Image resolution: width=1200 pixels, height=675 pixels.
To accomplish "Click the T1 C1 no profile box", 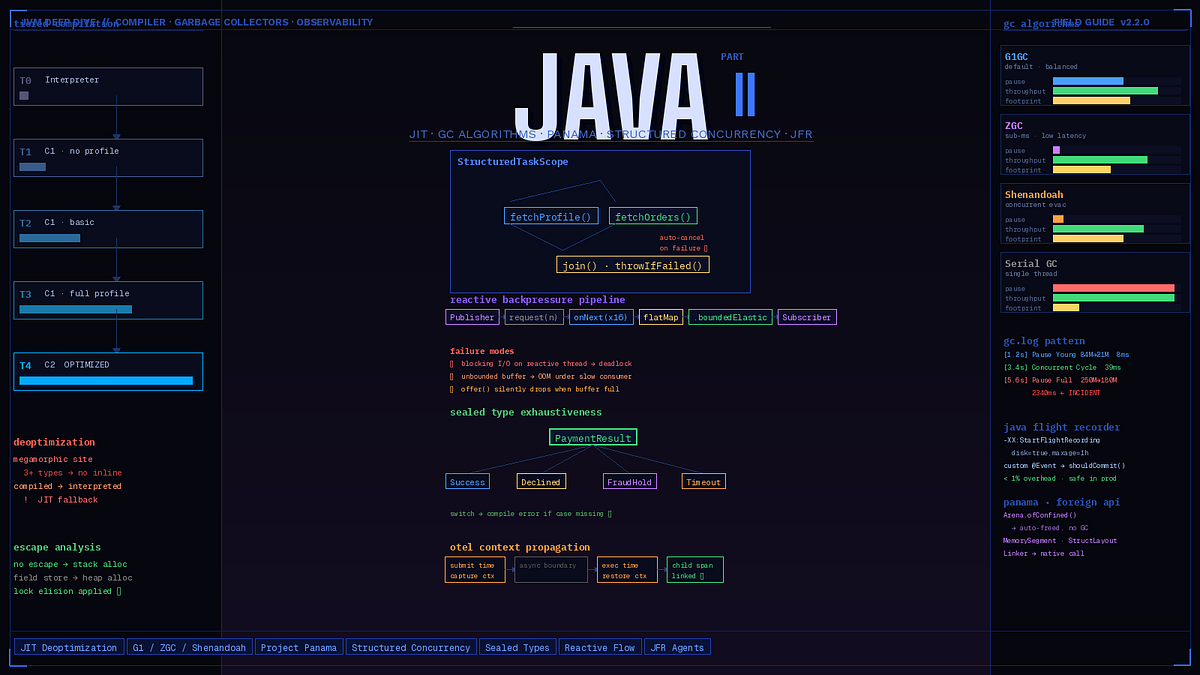I will pyautogui.click(x=108, y=158).
